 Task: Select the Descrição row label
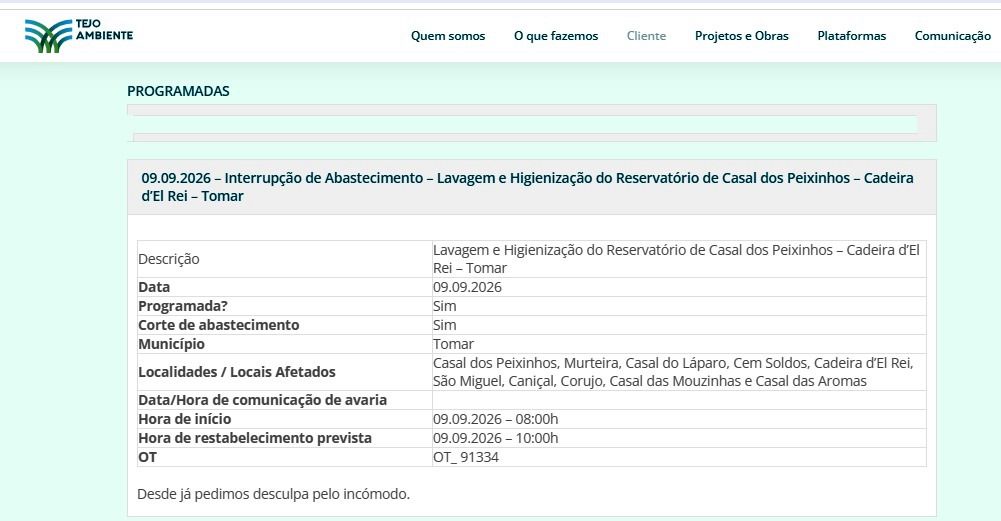tap(169, 259)
